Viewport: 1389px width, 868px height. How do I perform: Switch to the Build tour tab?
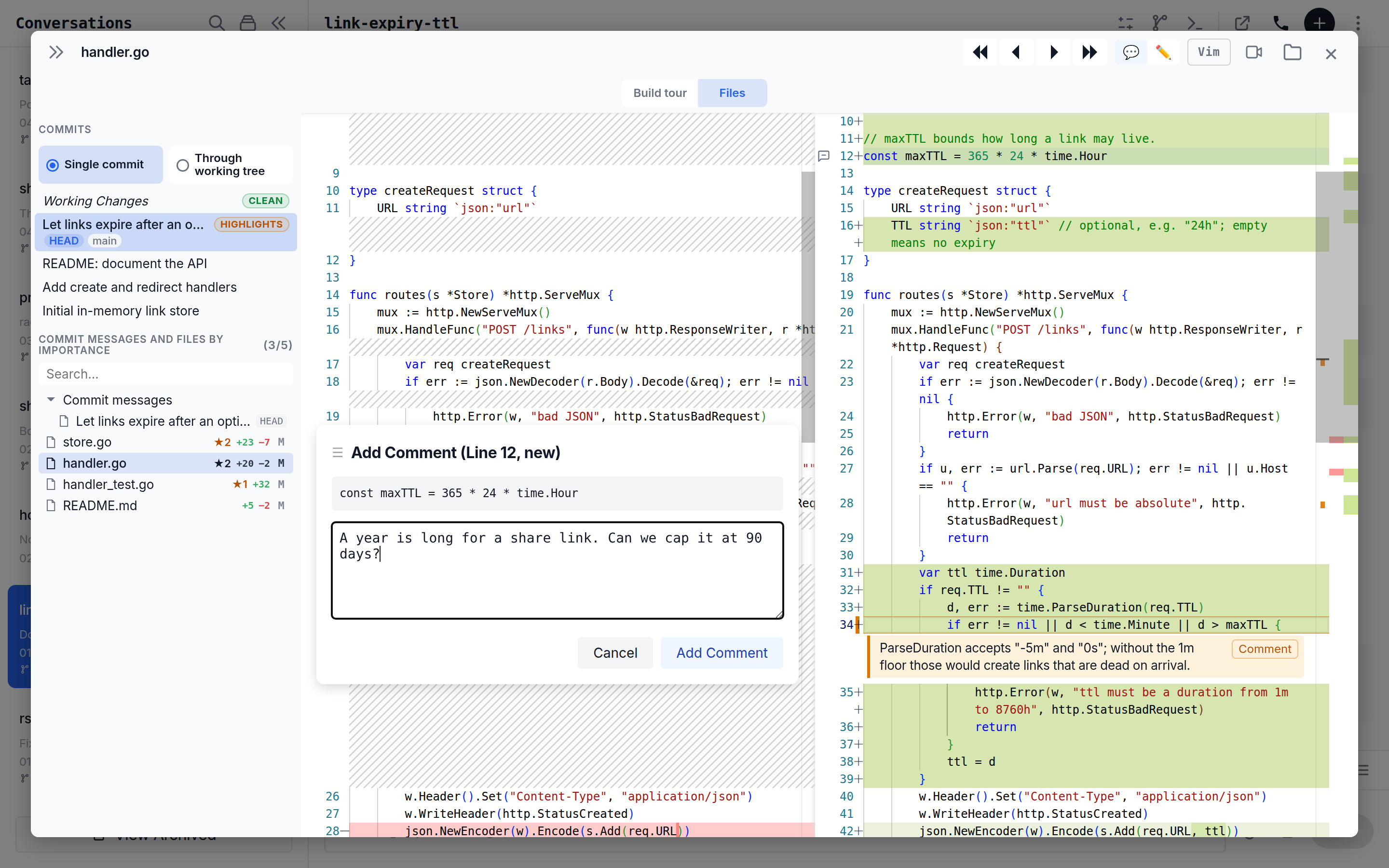659,93
